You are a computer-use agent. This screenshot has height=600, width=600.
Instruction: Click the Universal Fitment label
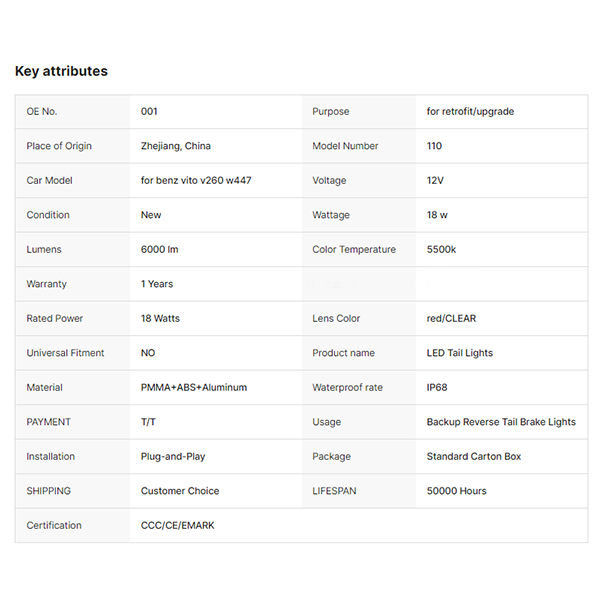point(65,353)
